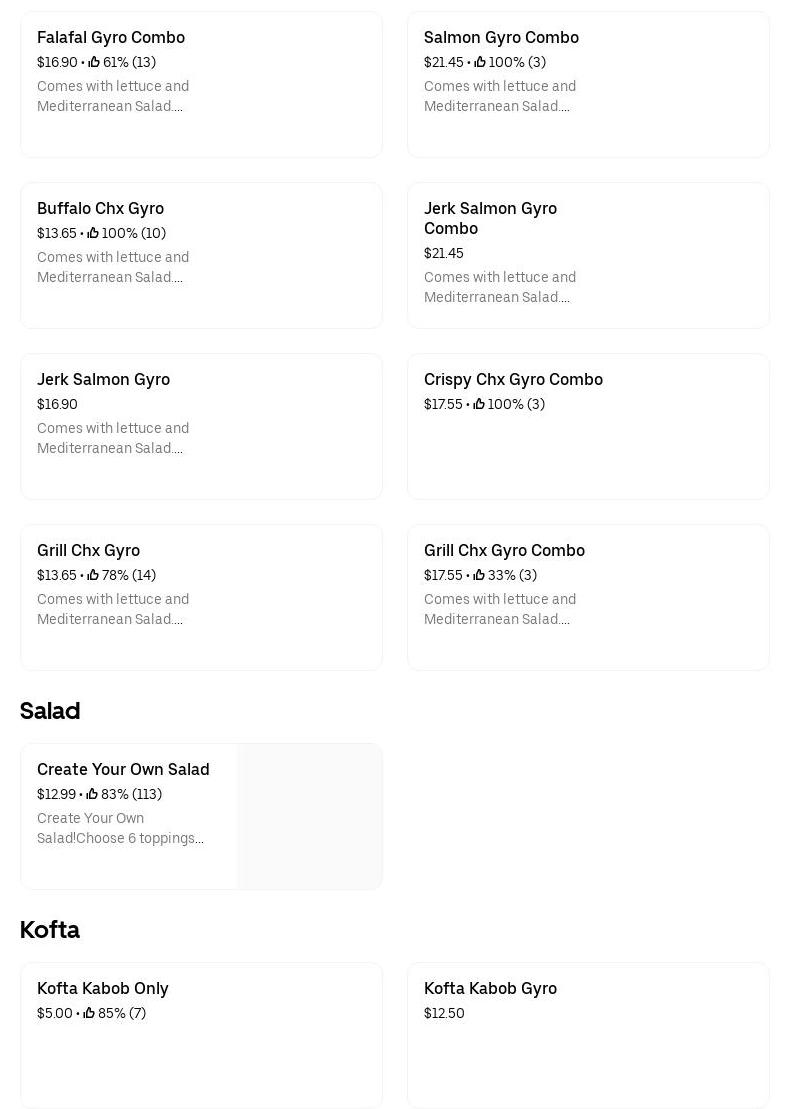Click thumbs-up icon on Falafal Gyro Combo

click(94, 62)
